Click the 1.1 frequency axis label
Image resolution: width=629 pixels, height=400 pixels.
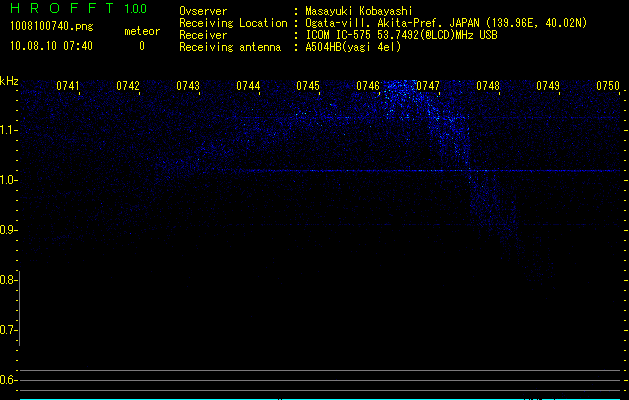click(x=8, y=130)
